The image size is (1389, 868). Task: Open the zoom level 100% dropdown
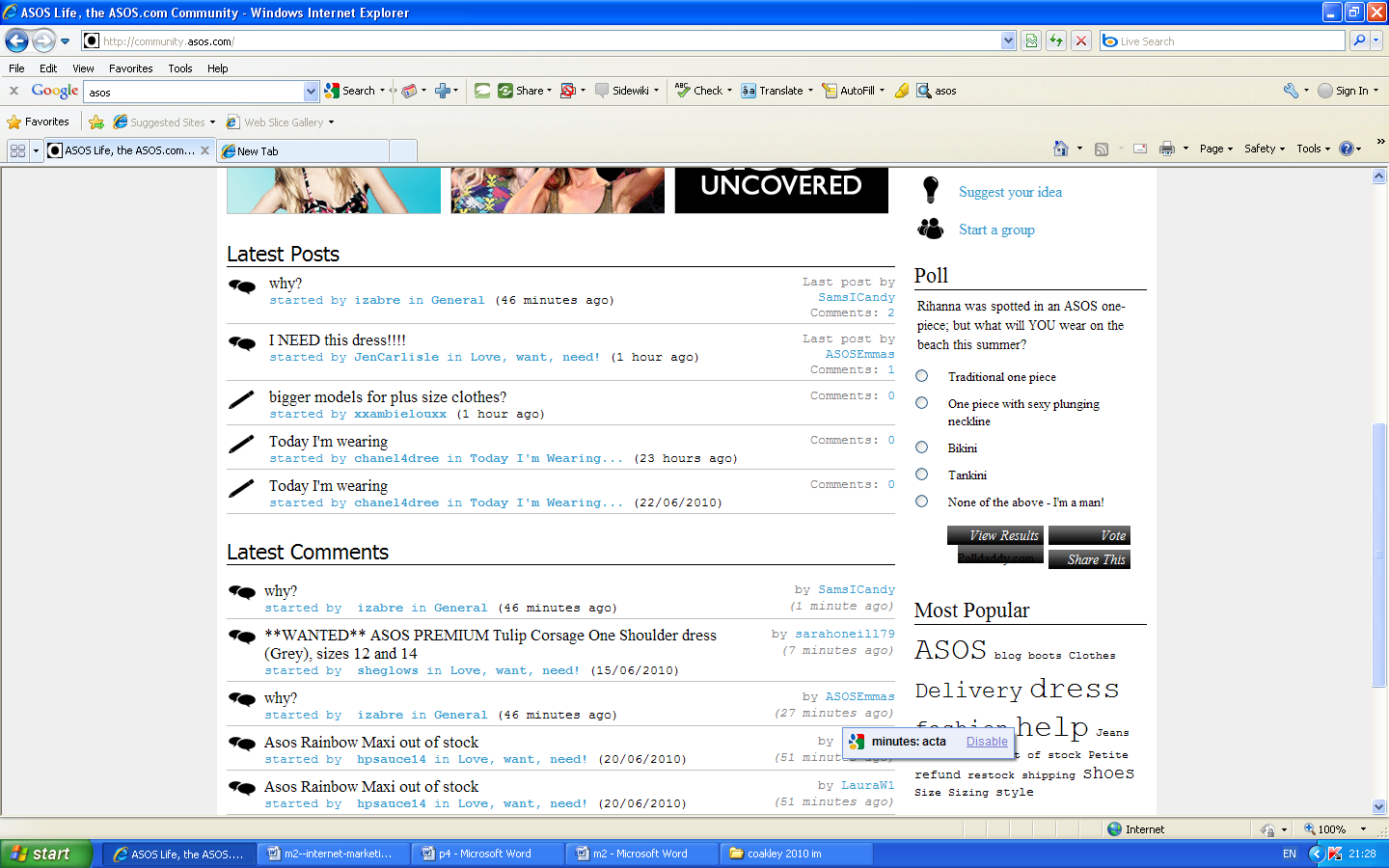pos(1363,829)
